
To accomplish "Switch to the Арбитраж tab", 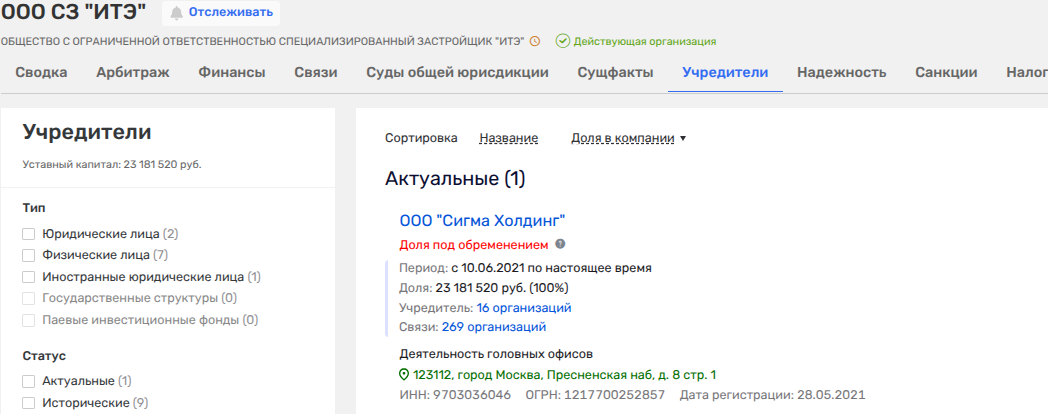I will pos(132,72).
